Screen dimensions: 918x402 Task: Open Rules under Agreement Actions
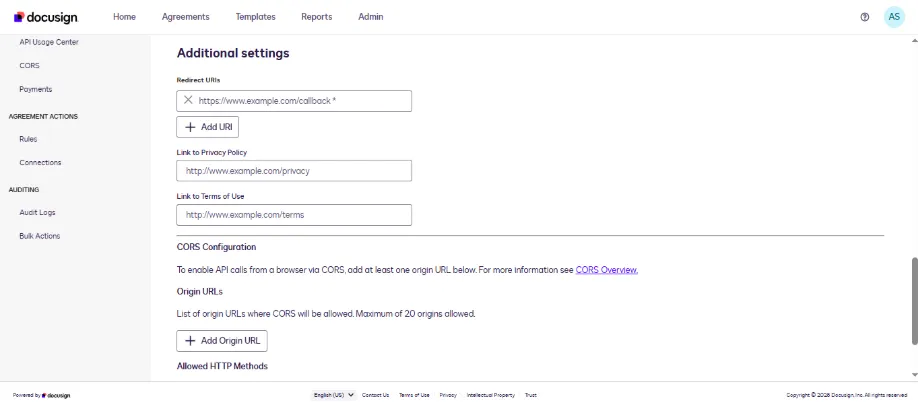point(28,139)
